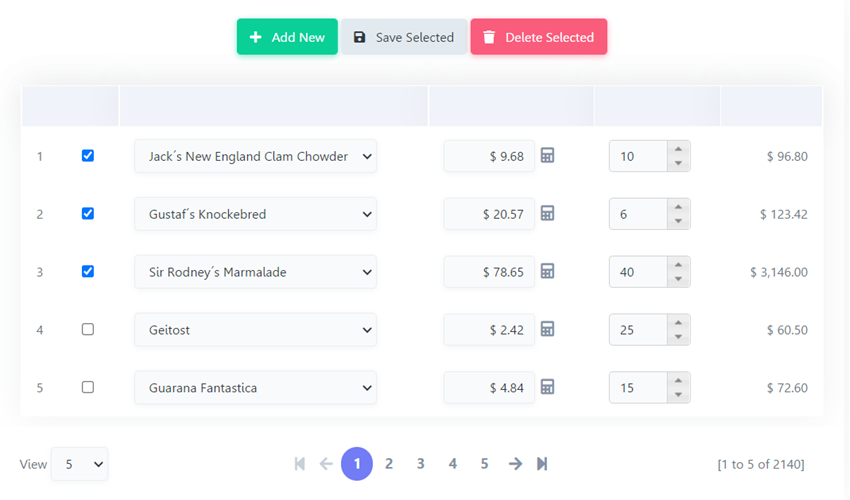The width and height of the screenshot is (850, 500).
Task: Navigate to page 5
Action: tap(484, 464)
